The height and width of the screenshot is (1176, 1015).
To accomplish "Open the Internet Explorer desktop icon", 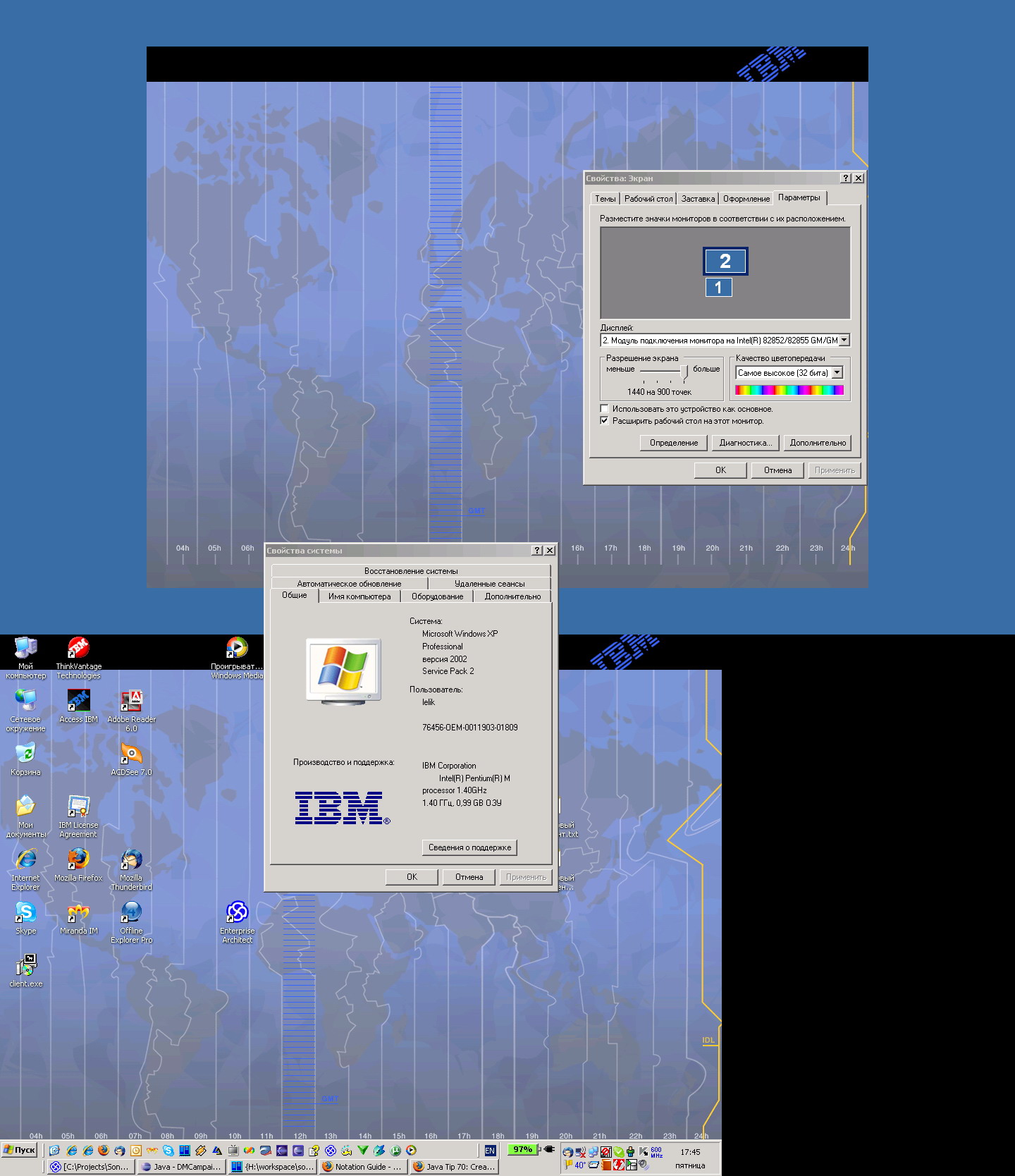I will (25, 860).
